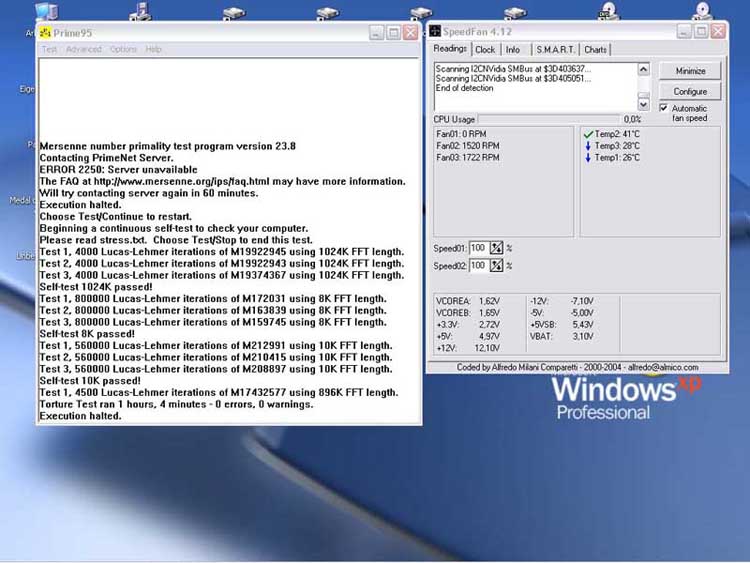Switch to the Clock tab in SpeedFan
This screenshot has height=563, width=750.
(x=485, y=50)
